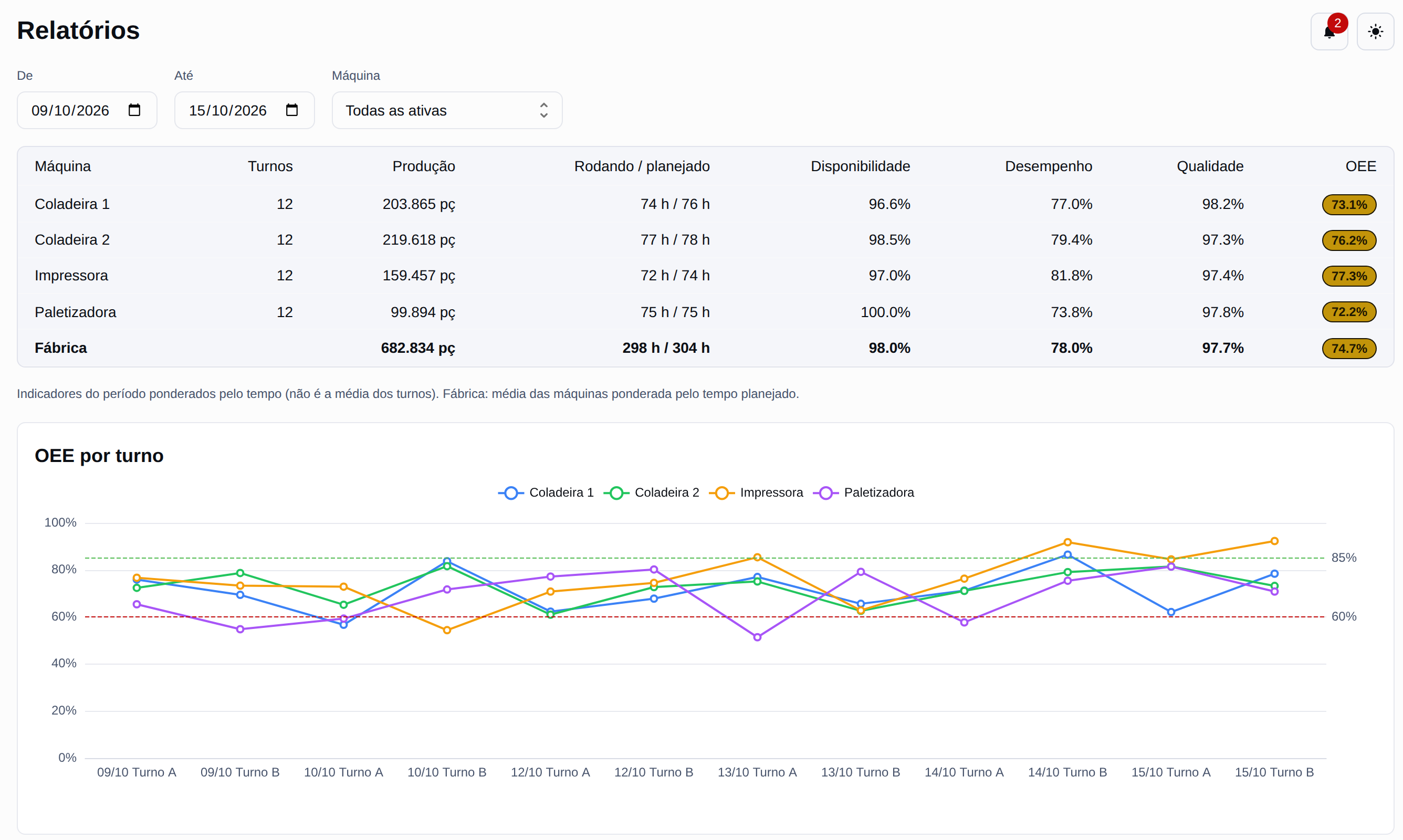This screenshot has width=1403, height=840.
Task: Open the notifications bell
Action: [1329, 31]
